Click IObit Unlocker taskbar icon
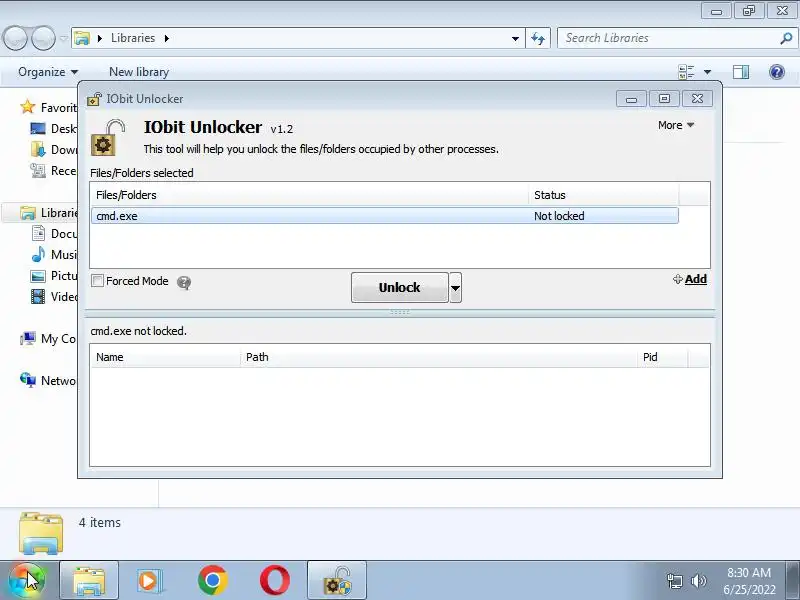This screenshot has height=600, width=800. (337, 581)
